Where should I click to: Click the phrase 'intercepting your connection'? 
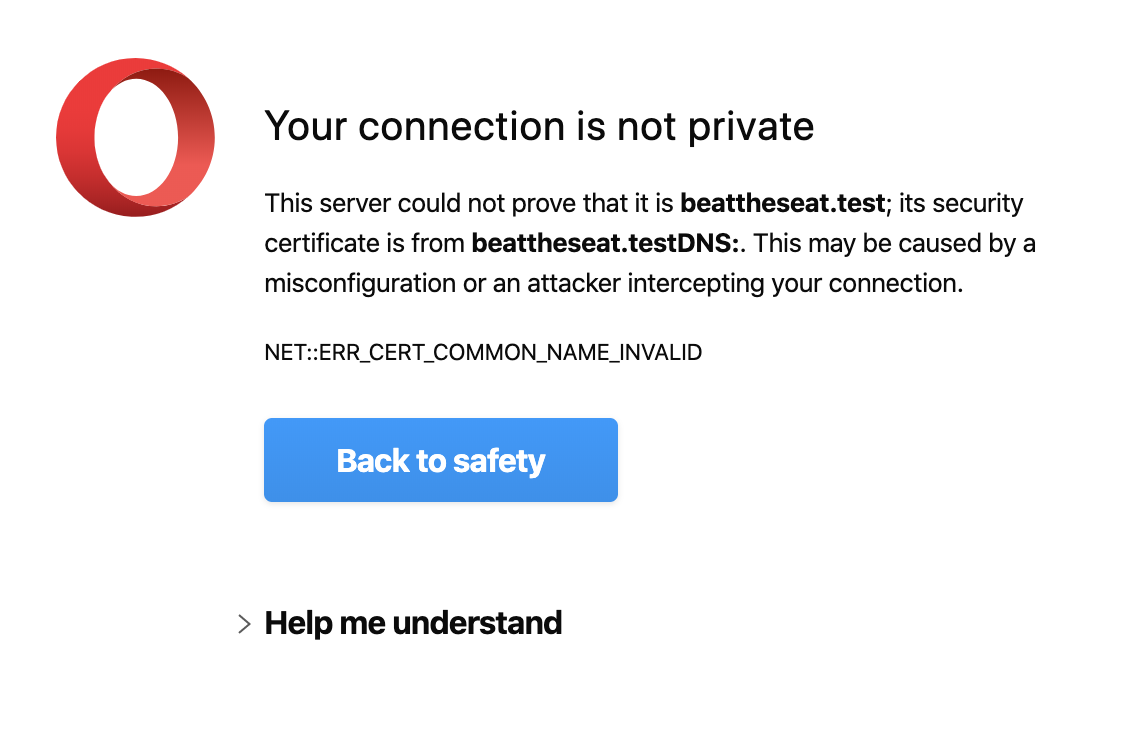(x=795, y=283)
